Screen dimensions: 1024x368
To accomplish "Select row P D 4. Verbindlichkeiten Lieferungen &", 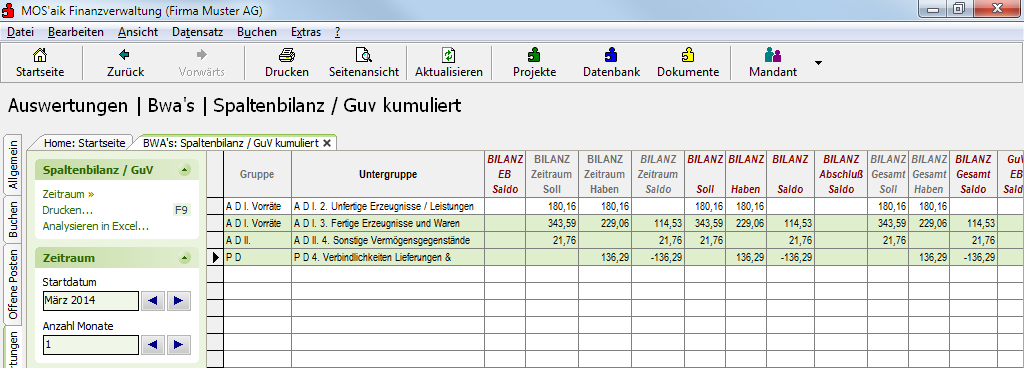I will pyautogui.click(x=615, y=257).
